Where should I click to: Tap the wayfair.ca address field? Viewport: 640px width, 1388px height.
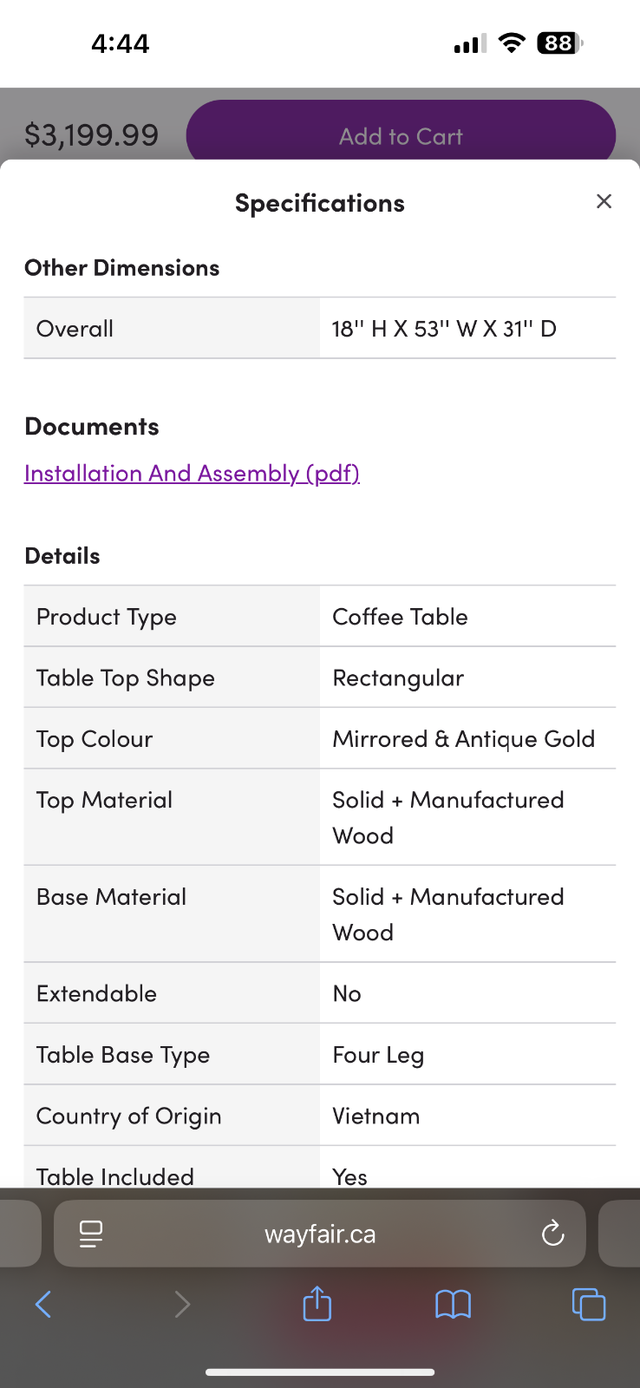[x=320, y=1234]
